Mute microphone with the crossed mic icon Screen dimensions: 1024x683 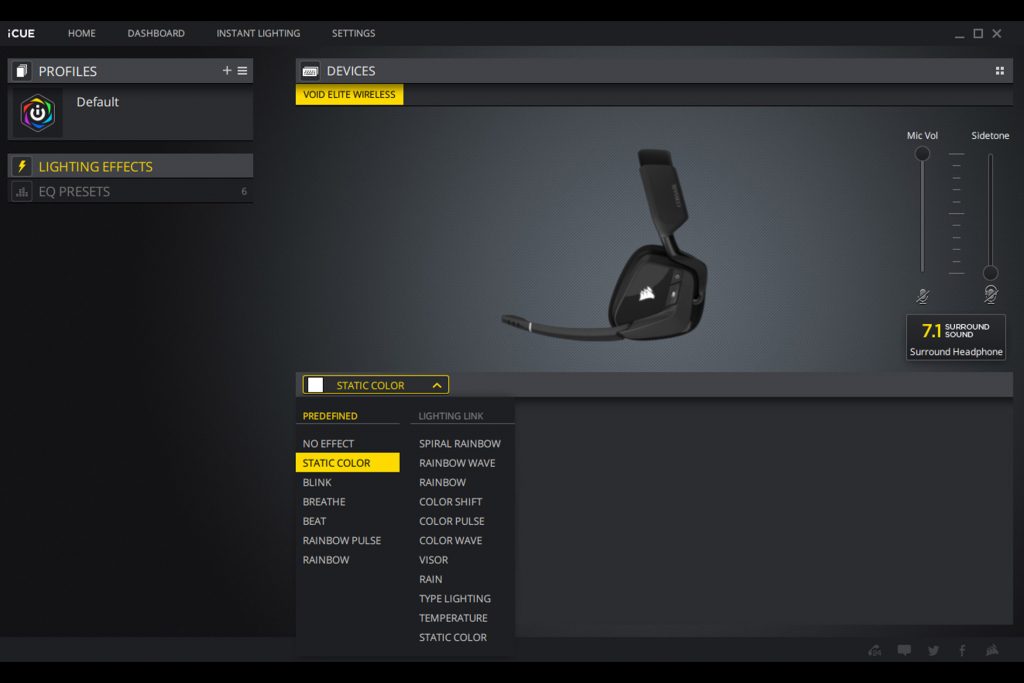pos(922,296)
